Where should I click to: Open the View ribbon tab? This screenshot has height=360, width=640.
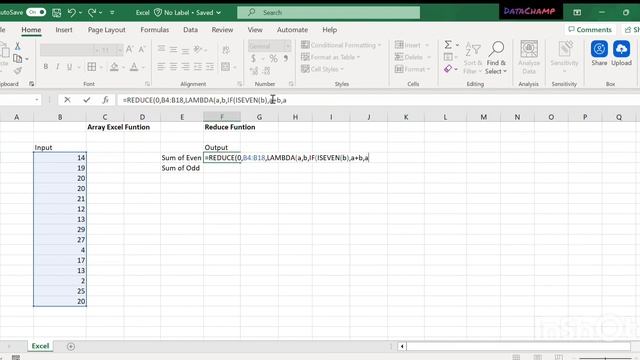pyautogui.click(x=255, y=30)
